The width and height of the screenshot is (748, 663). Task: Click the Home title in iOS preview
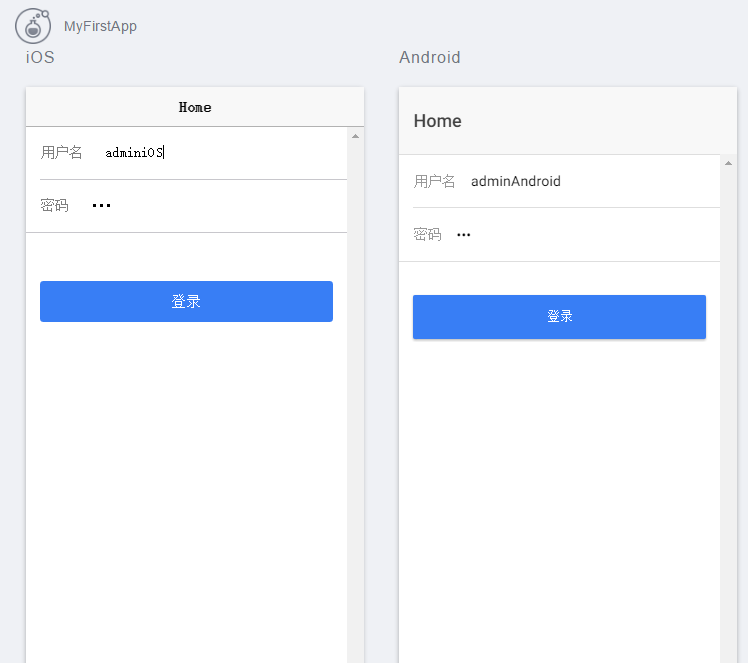(195, 107)
